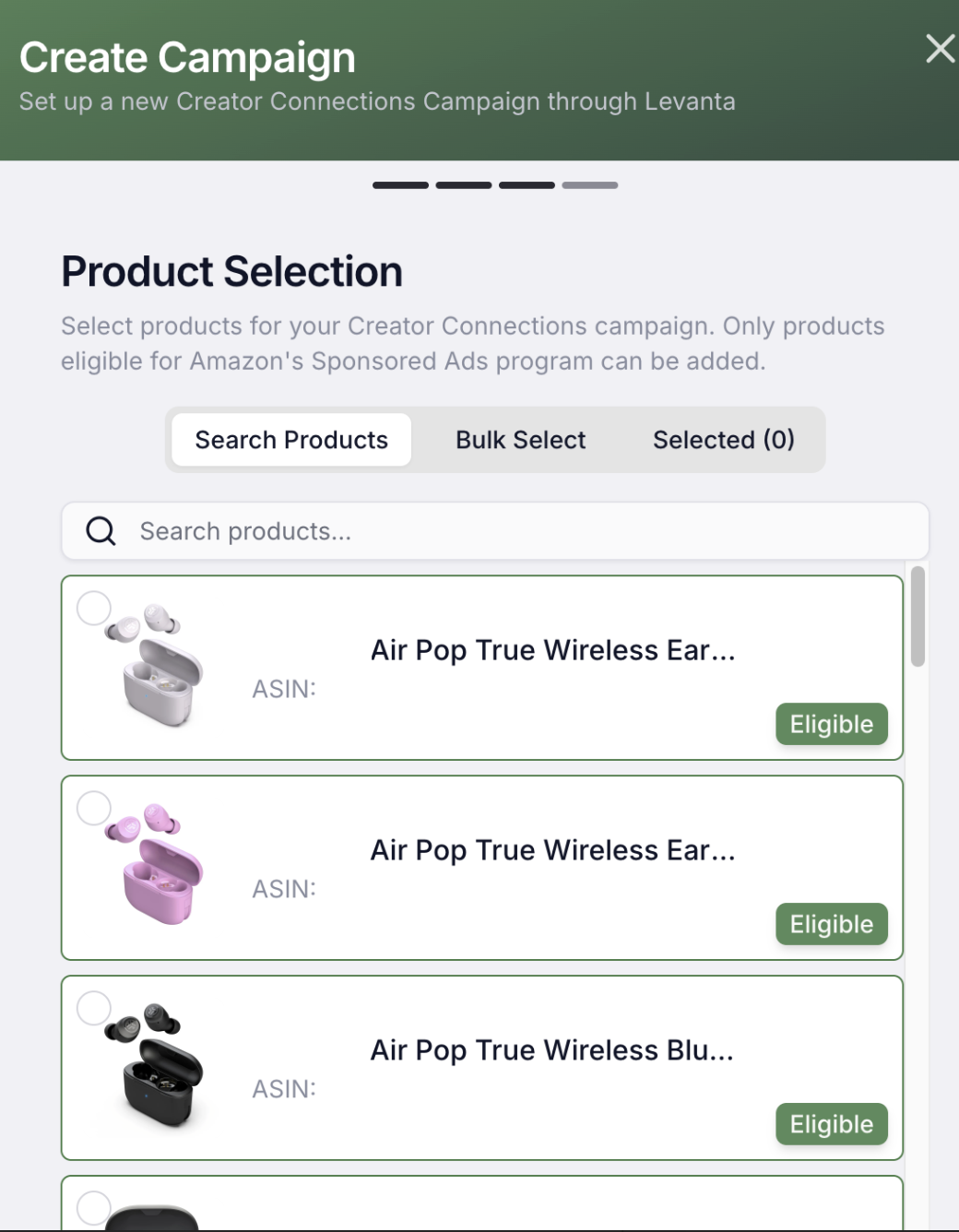Close the Create Campaign dialog
The width and height of the screenshot is (959, 1232).
coord(940,49)
